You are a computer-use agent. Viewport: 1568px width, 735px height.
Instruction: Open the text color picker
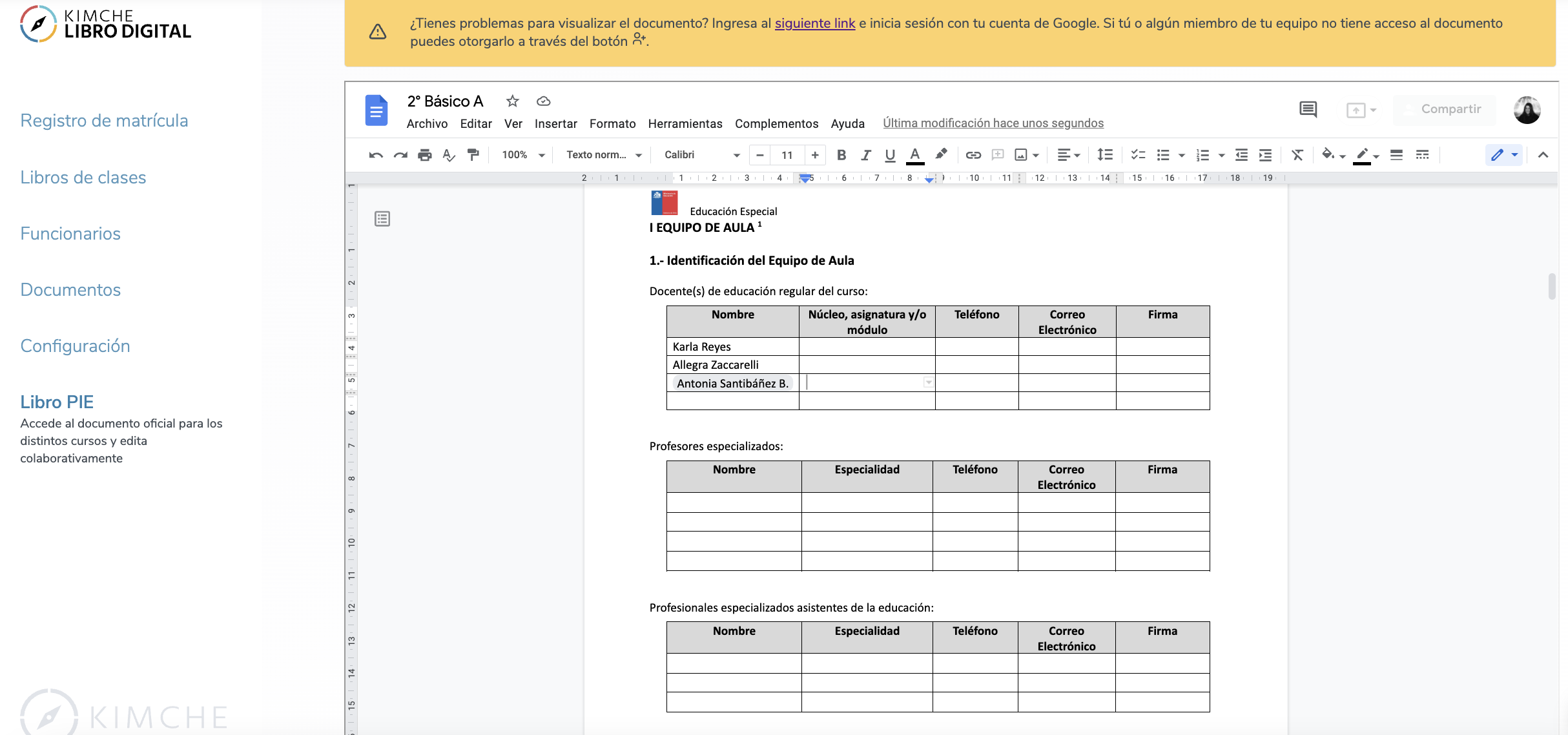914,155
